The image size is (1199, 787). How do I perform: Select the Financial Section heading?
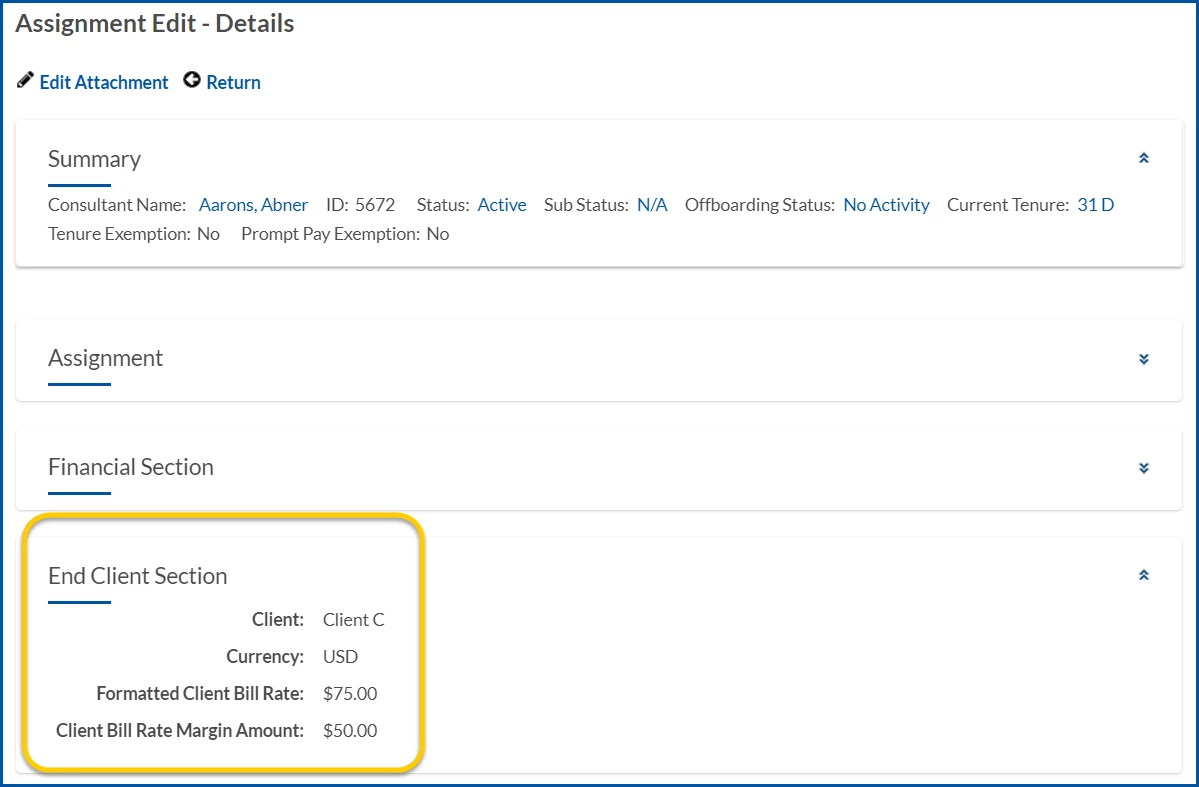tap(131, 467)
